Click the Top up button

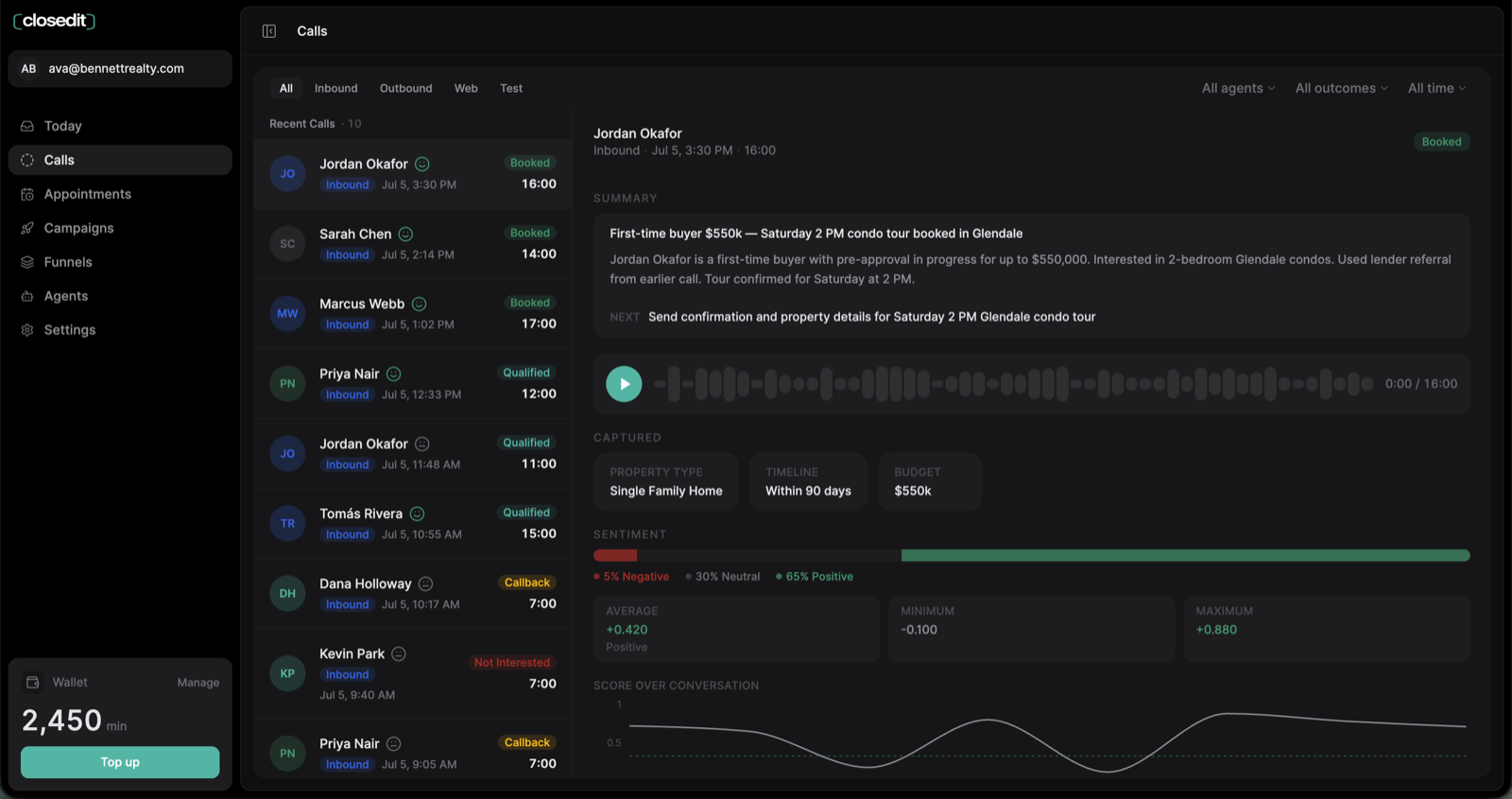pyautogui.click(x=120, y=762)
